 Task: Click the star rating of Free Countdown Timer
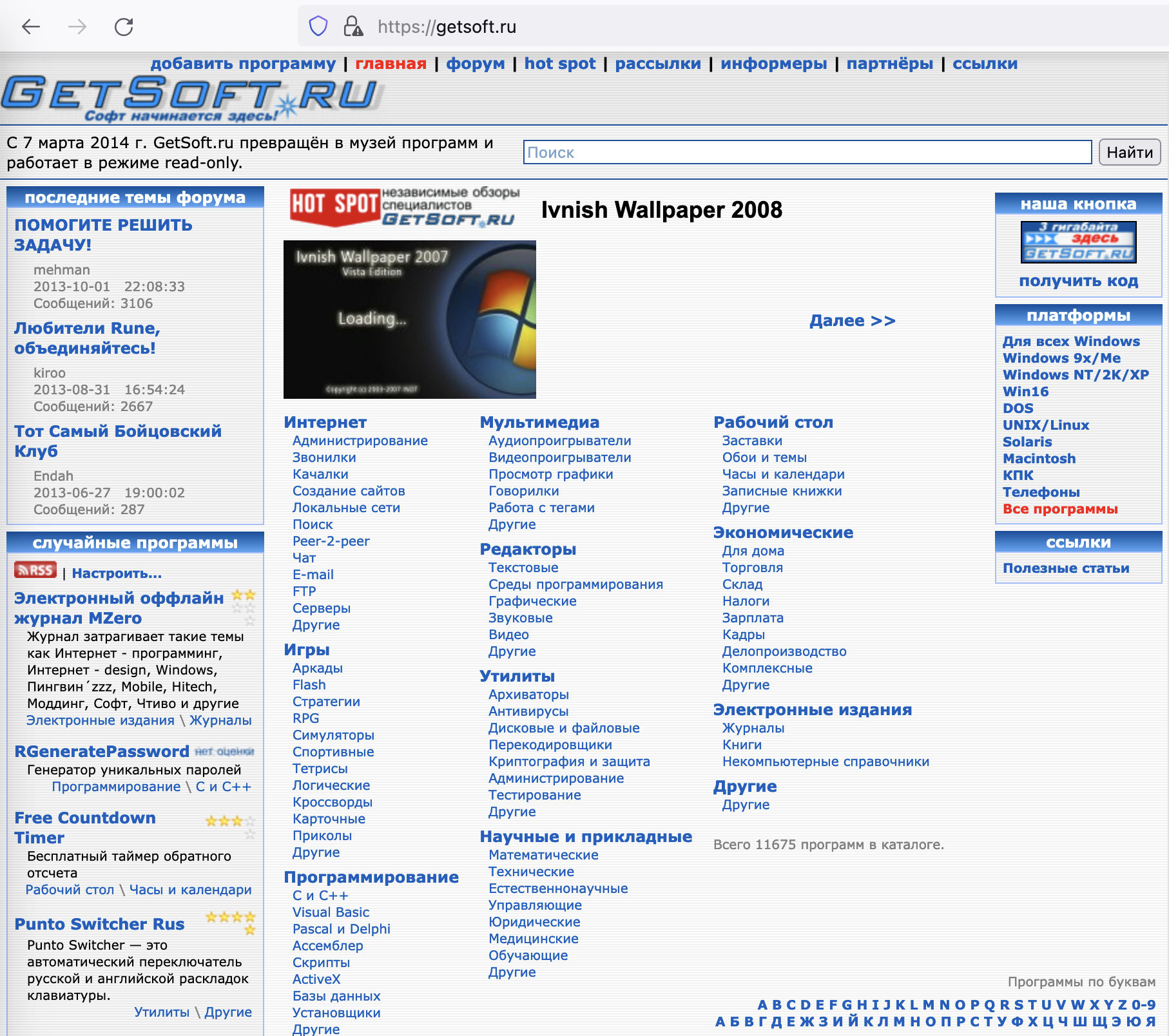pyautogui.click(x=231, y=826)
